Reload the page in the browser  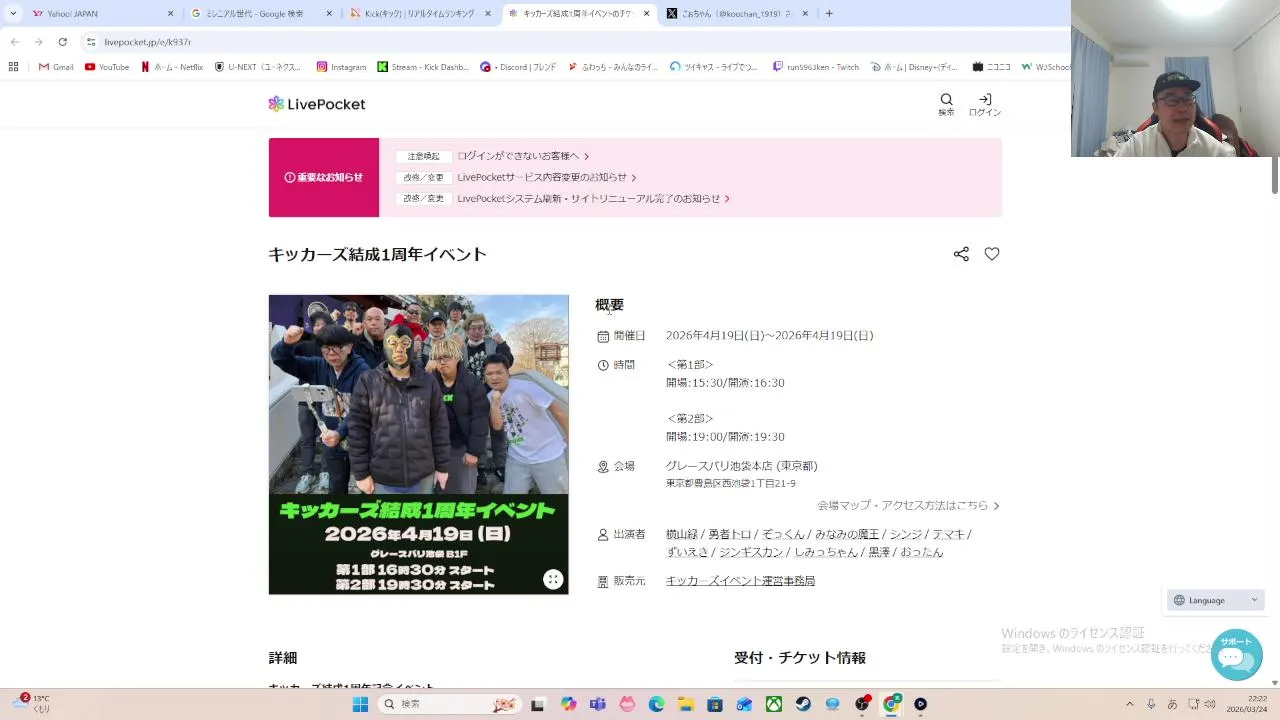click(x=62, y=42)
